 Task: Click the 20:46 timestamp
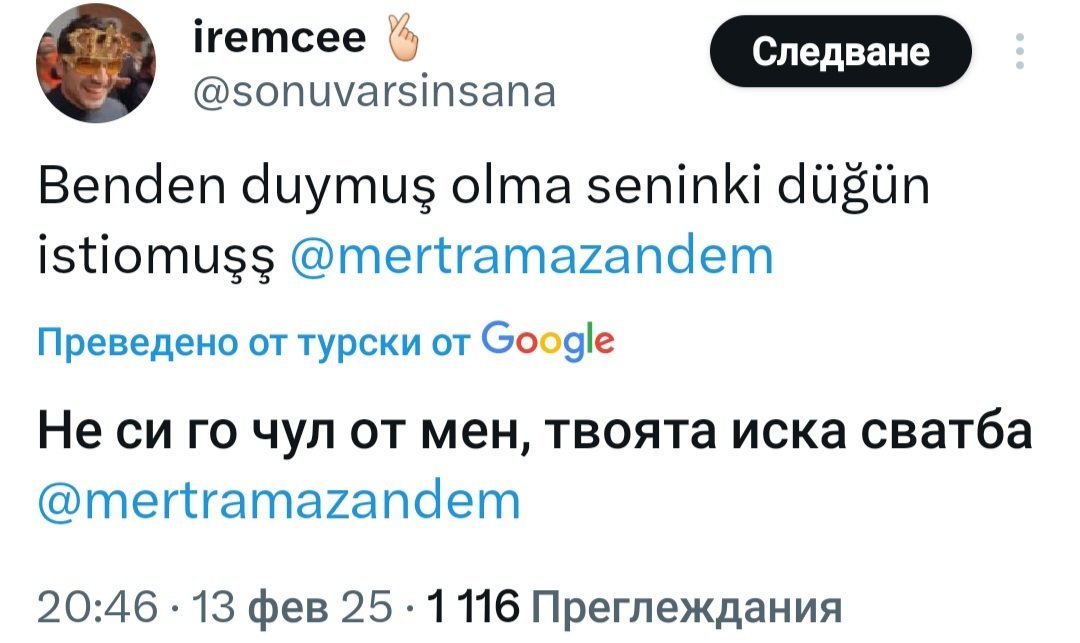coord(97,605)
